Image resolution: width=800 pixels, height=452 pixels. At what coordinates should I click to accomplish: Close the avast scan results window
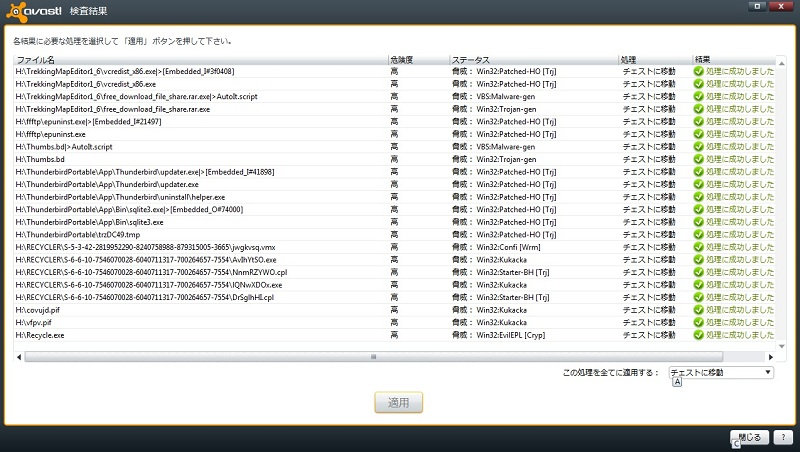point(781,6)
